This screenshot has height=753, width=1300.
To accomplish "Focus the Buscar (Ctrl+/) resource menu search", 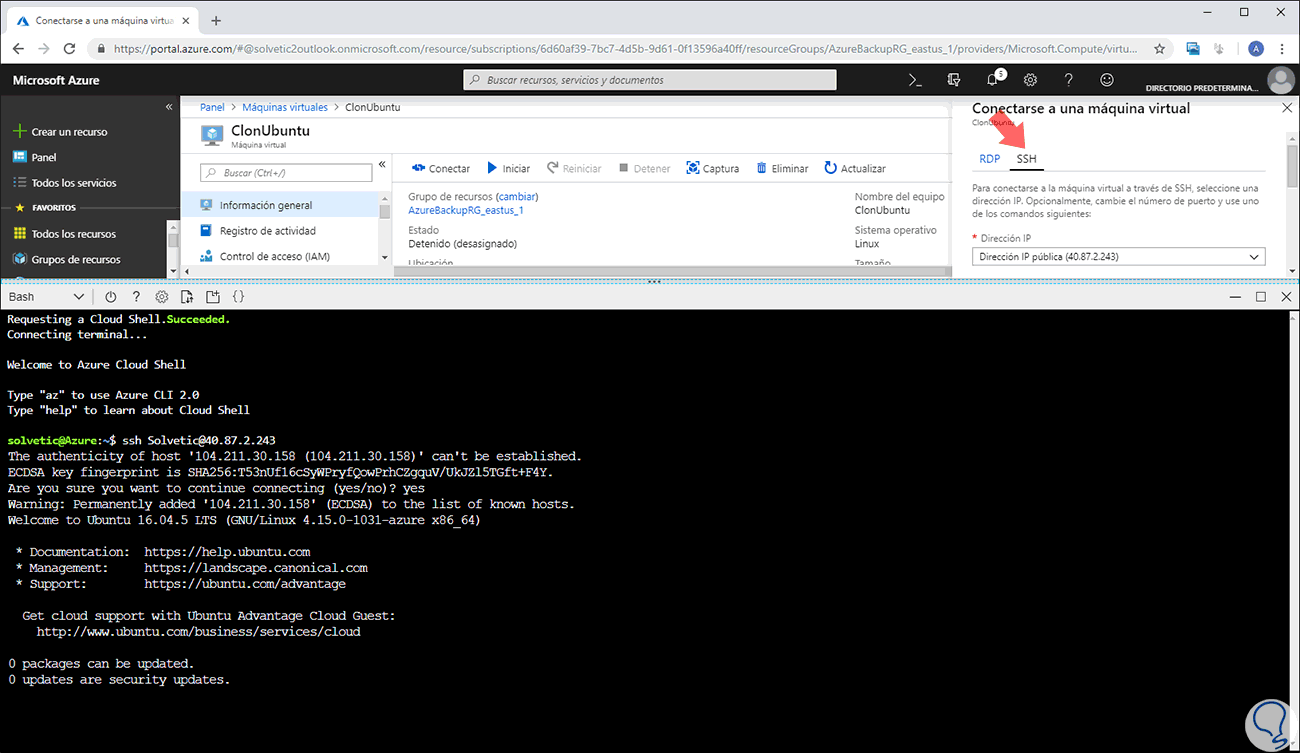I will tap(286, 173).
